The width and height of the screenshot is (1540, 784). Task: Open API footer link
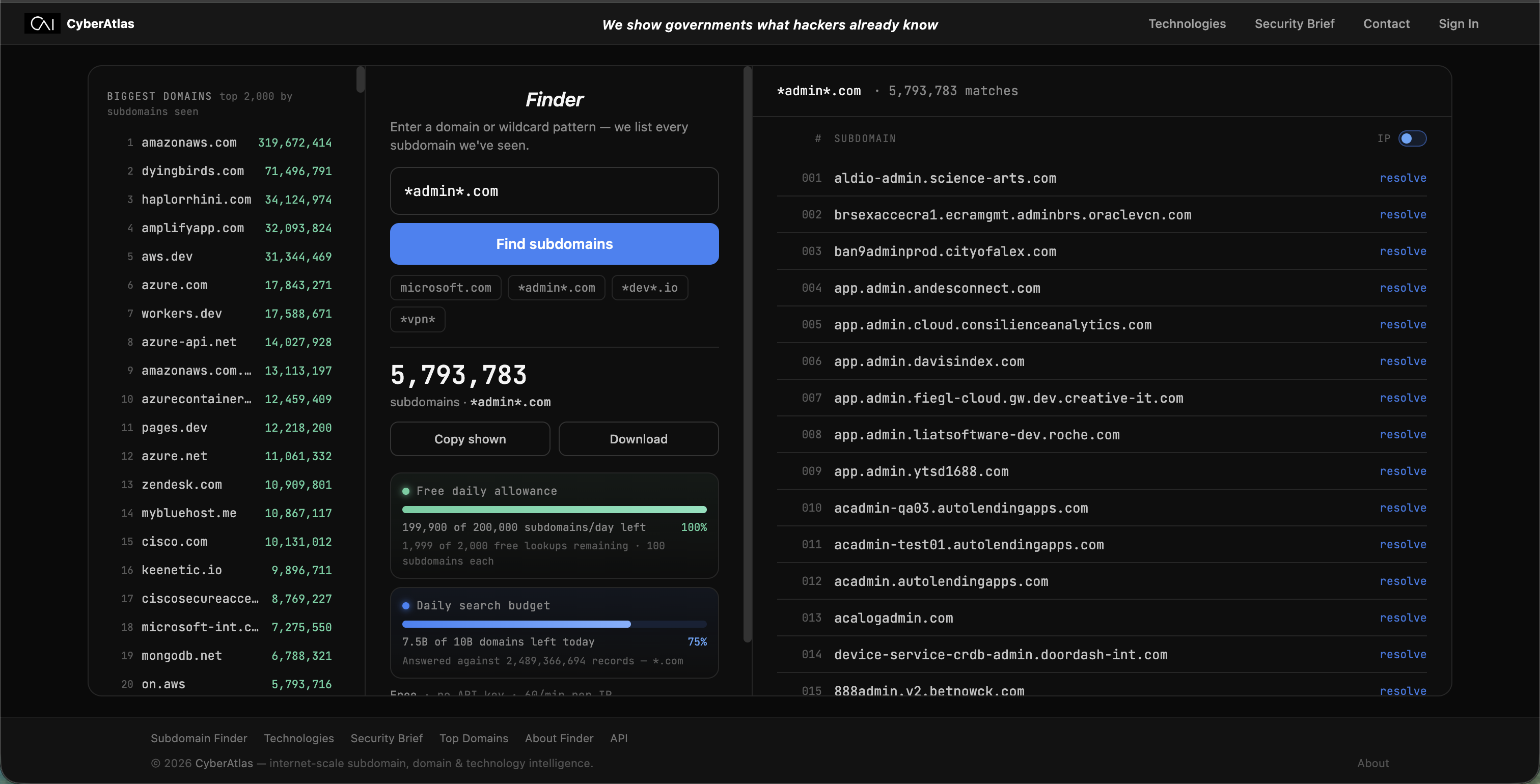tap(619, 739)
